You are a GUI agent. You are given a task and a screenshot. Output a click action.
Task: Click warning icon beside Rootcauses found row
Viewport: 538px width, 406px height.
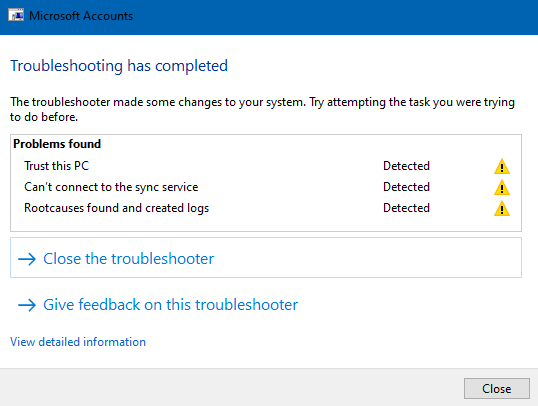coord(502,208)
